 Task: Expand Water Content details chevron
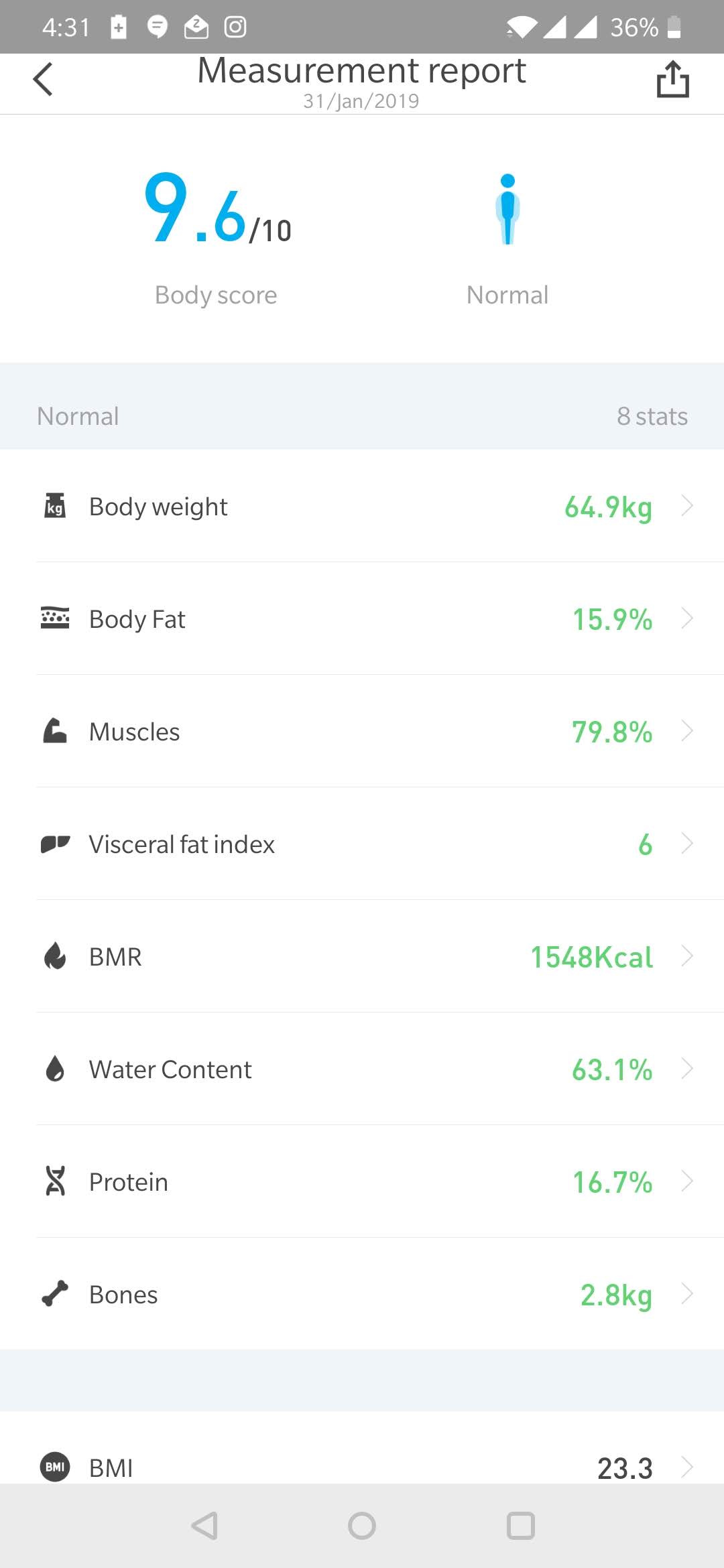tap(687, 1068)
